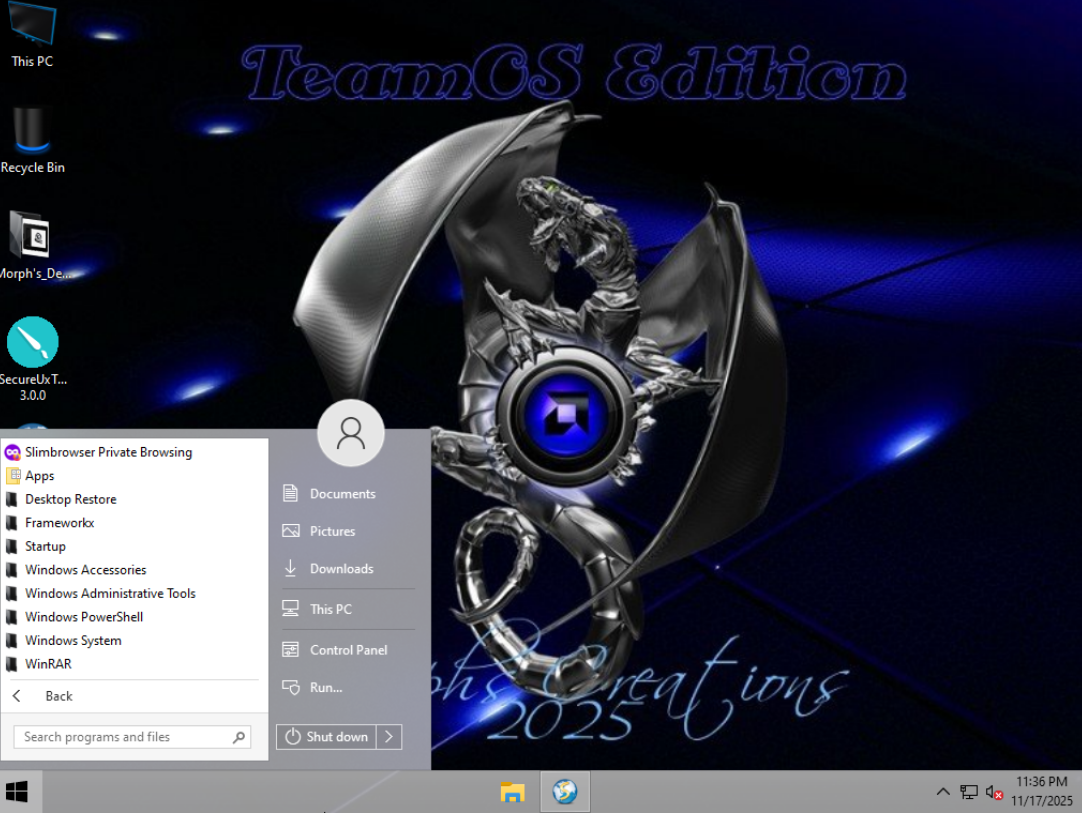Open the Slimbrowser taskbar icon
Image resolution: width=1082 pixels, height=813 pixels.
[564, 792]
